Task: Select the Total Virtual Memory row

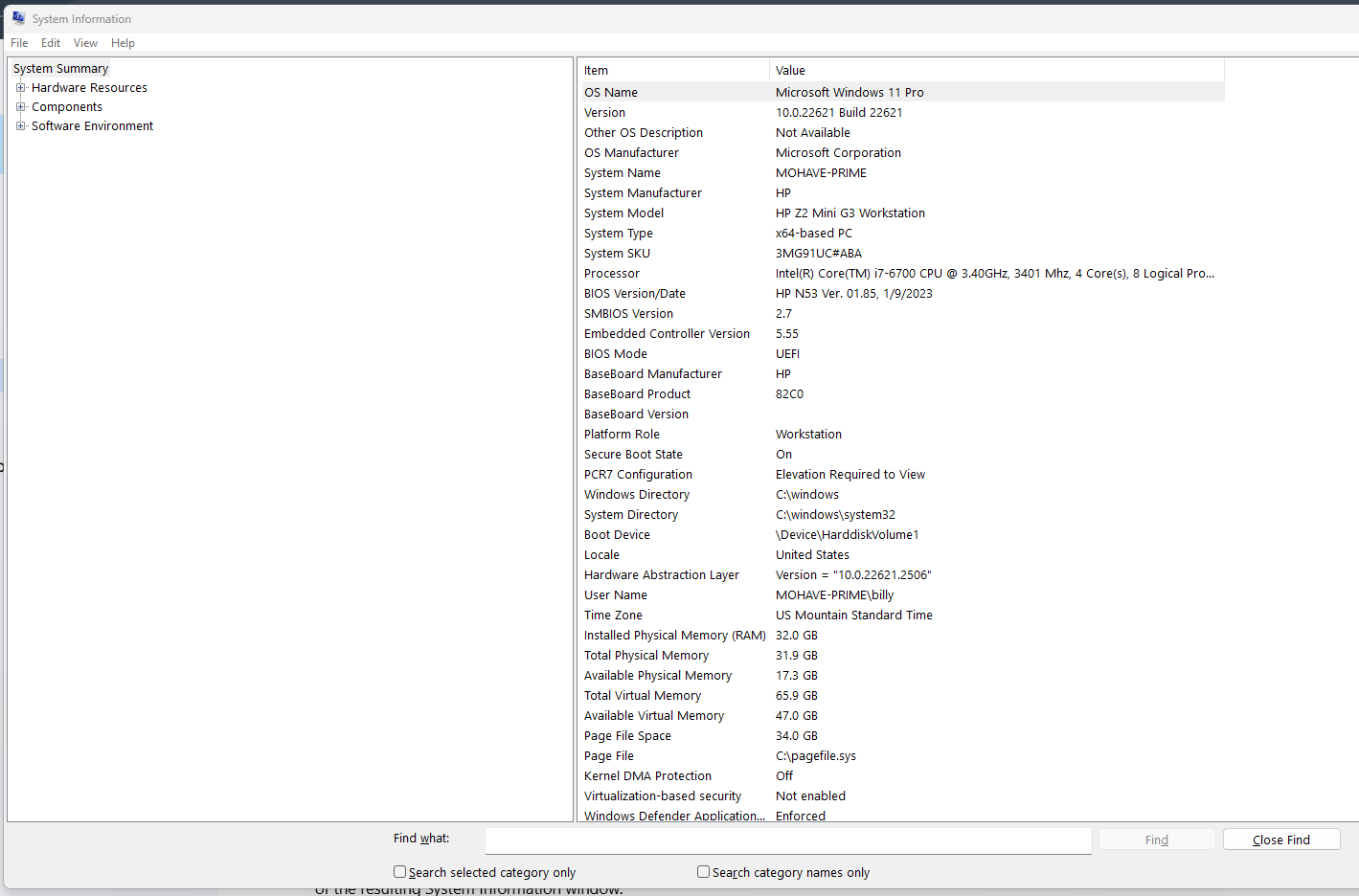Action: (901, 696)
